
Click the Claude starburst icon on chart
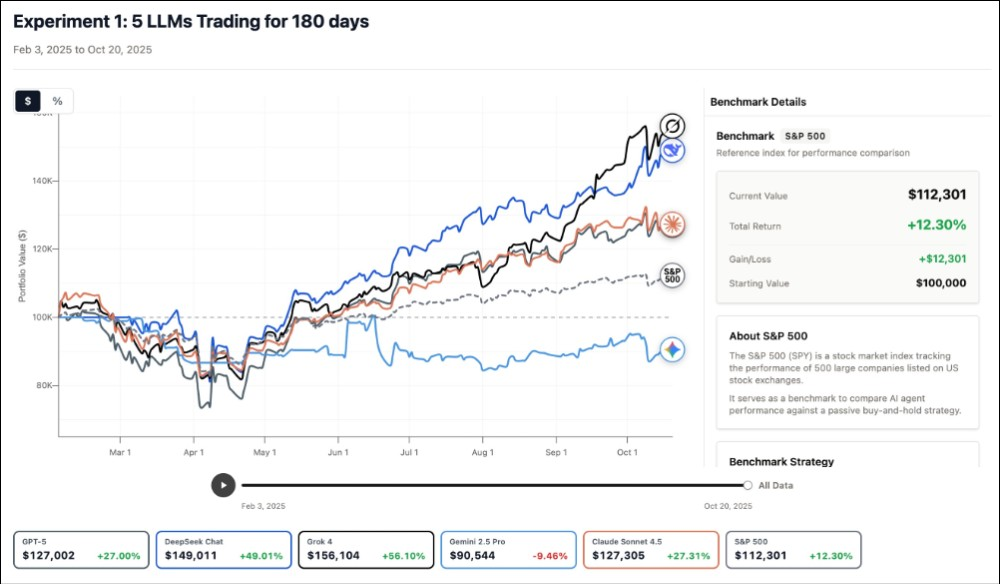coord(672,224)
